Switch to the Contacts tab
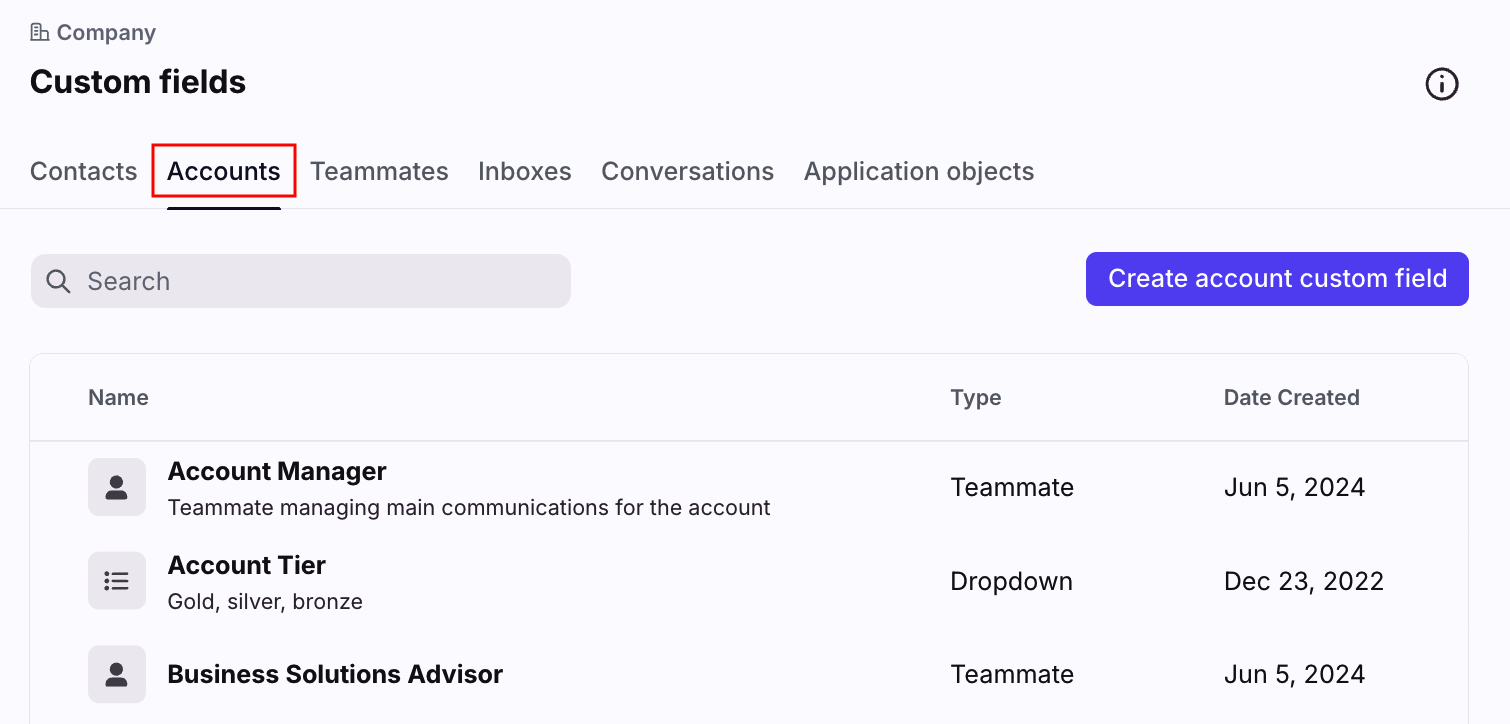This screenshot has height=724, width=1510. tap(83, 172)
